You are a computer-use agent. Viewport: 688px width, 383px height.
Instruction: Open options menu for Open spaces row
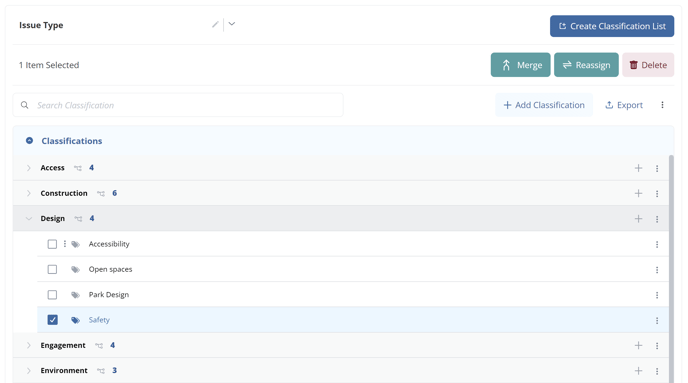tap(657, 270)
